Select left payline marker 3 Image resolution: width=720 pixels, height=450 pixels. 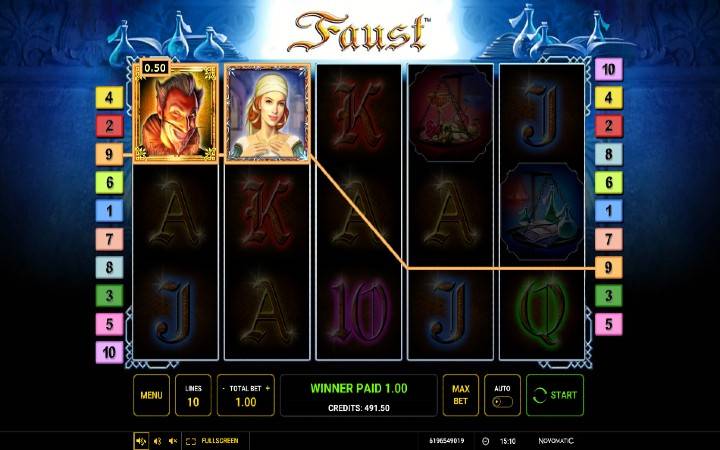pyautogui.click(x=109, y=295)
